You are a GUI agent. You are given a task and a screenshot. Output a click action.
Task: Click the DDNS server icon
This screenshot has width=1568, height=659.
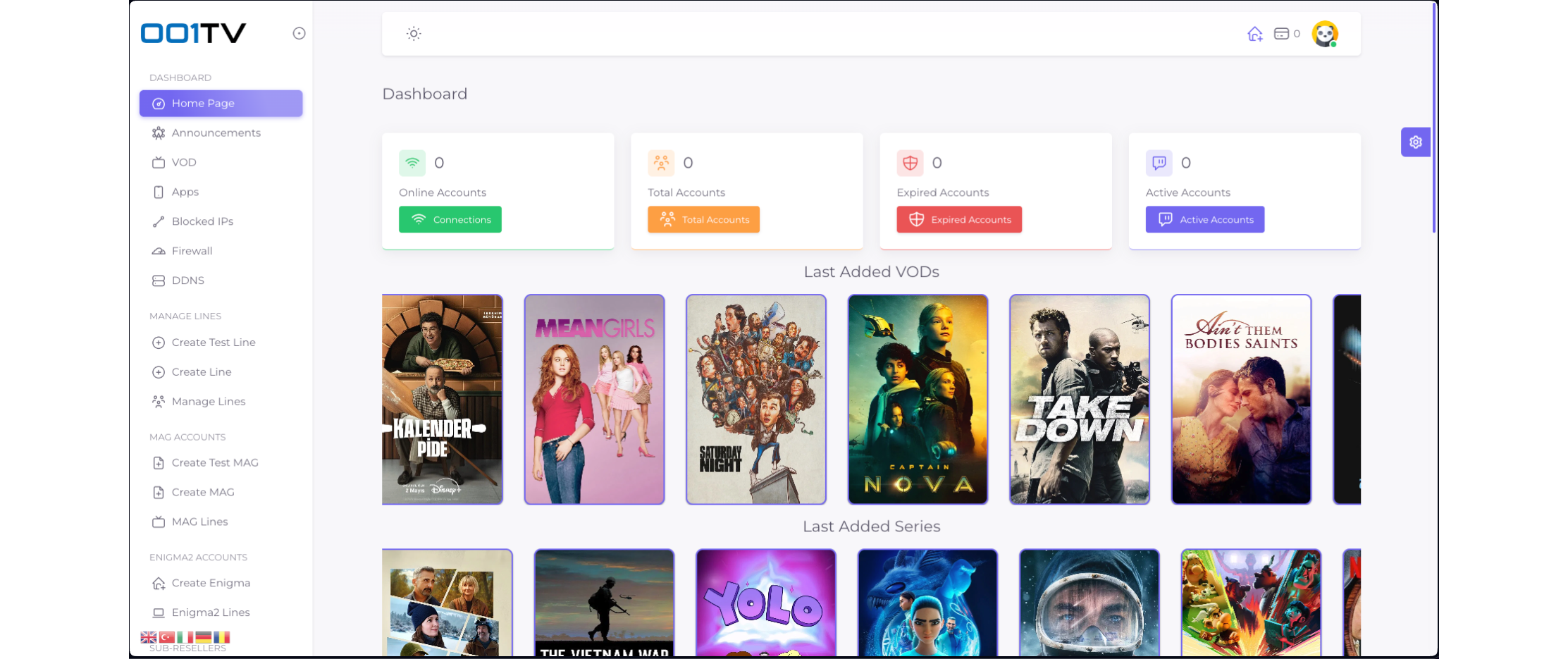pyautogui.click(x=159, y=281)
